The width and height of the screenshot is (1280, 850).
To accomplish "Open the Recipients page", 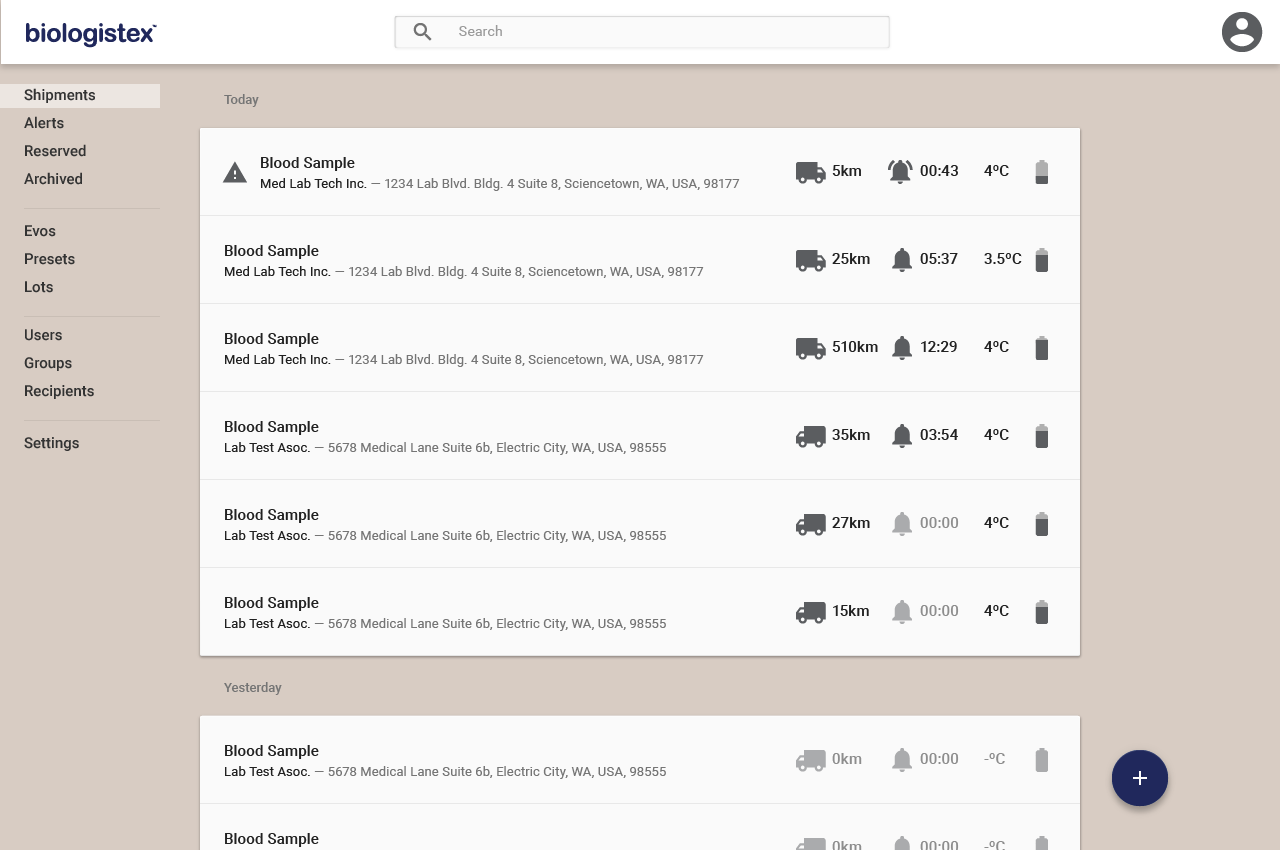I will click(59, 391).
